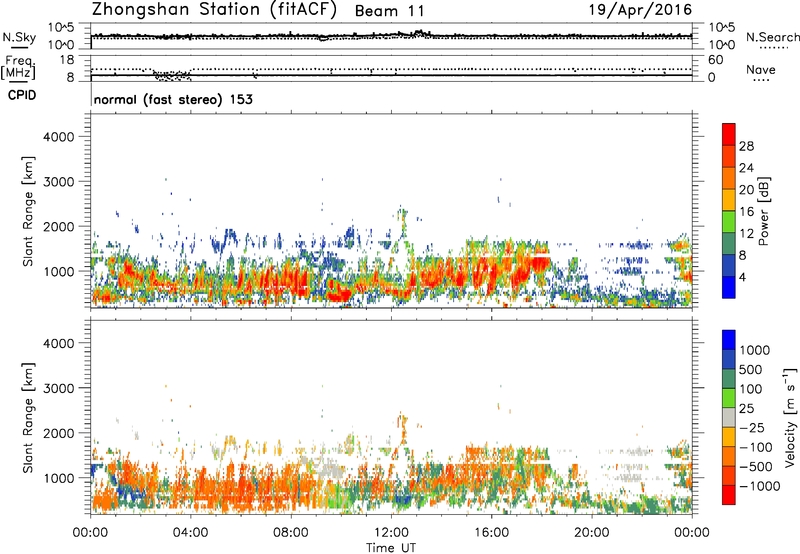Click the 'N.Sky' legend label
The image size is (800, 554).
pos(19,37)
